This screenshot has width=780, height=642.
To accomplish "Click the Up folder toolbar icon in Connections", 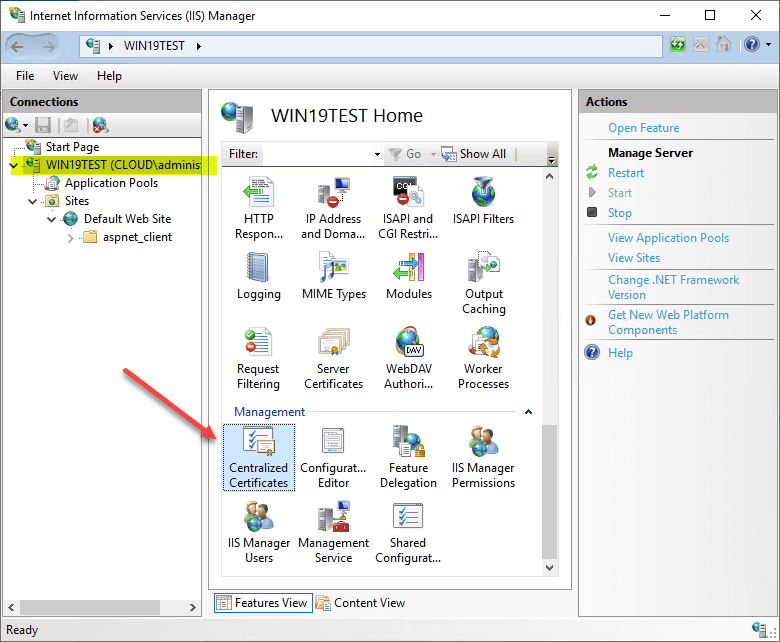I will pyautogui.click(x=71, y=125).
